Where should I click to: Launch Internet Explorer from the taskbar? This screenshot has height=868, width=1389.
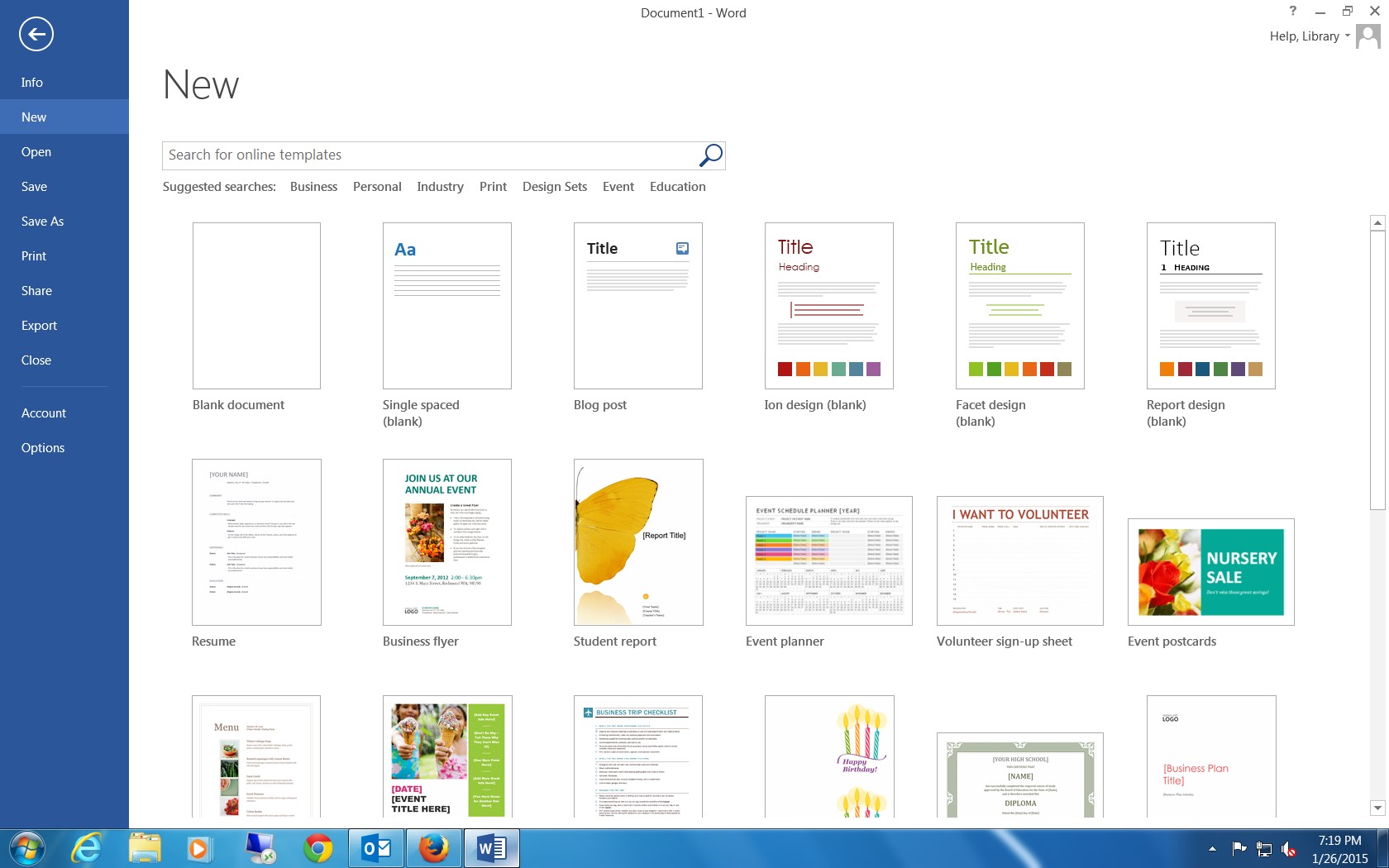coord(86,848)
